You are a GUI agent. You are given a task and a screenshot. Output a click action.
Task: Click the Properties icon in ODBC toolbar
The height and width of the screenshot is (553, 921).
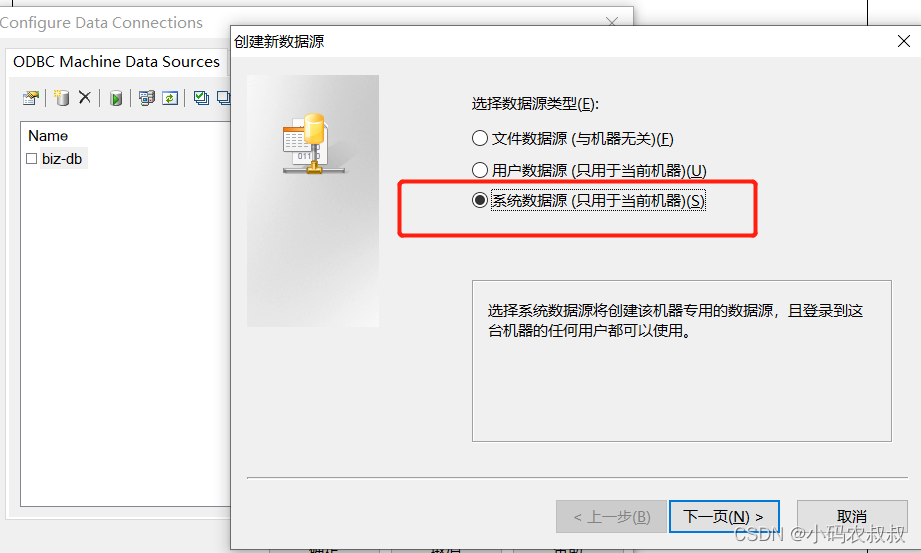[31, 98]
